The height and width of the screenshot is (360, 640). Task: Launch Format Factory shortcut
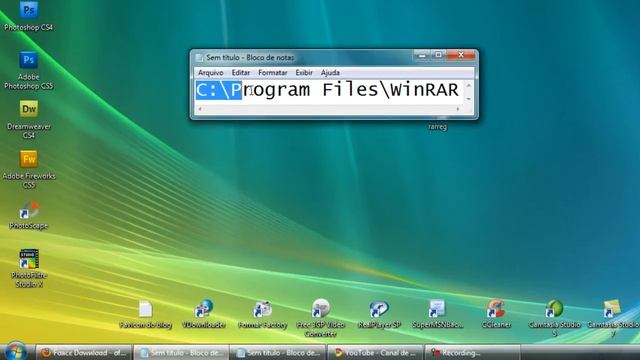pyautogui.click(x=262, y=315)
